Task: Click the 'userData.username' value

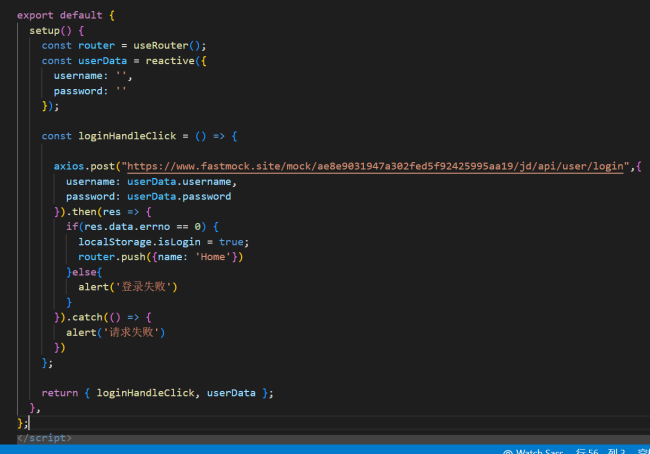Action: 179,182
